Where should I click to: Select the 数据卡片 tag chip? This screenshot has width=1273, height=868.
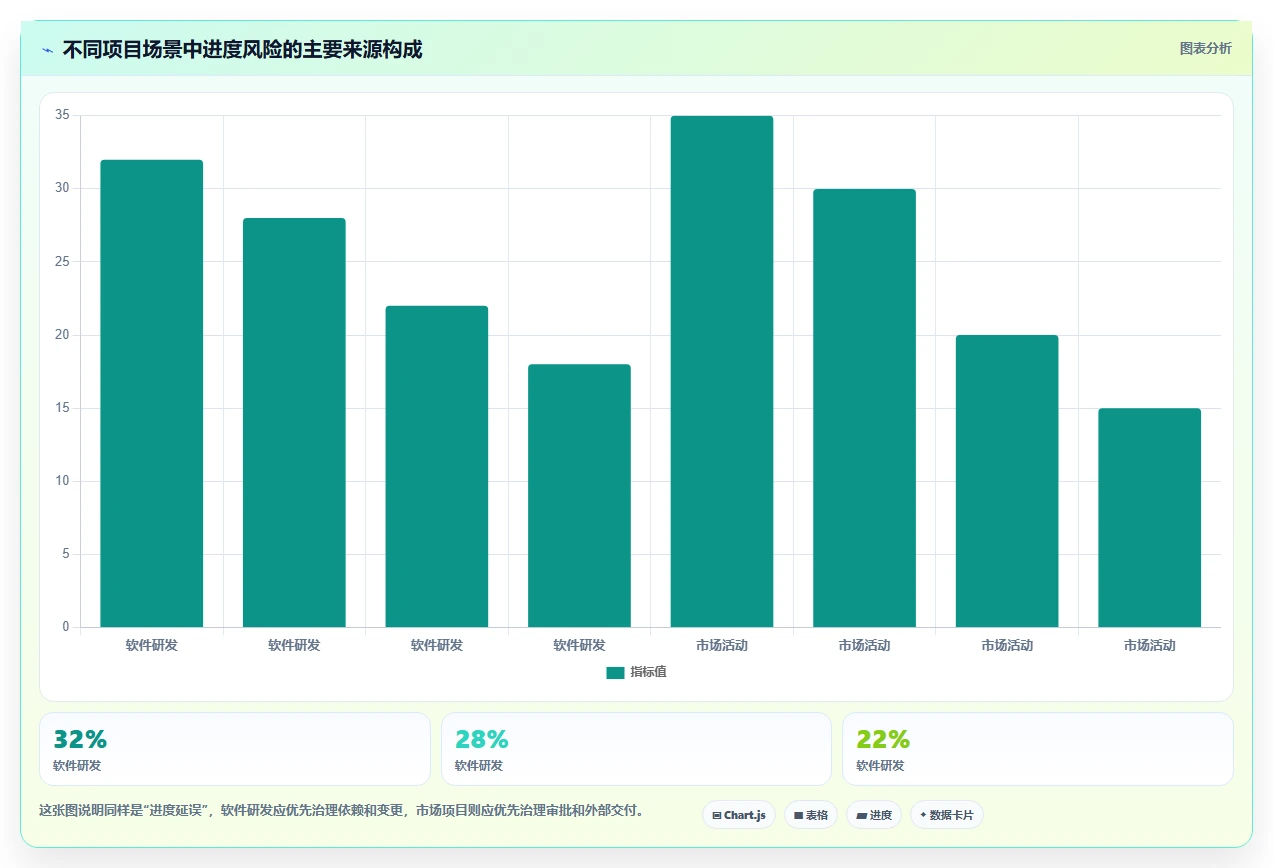click(947, 815)
